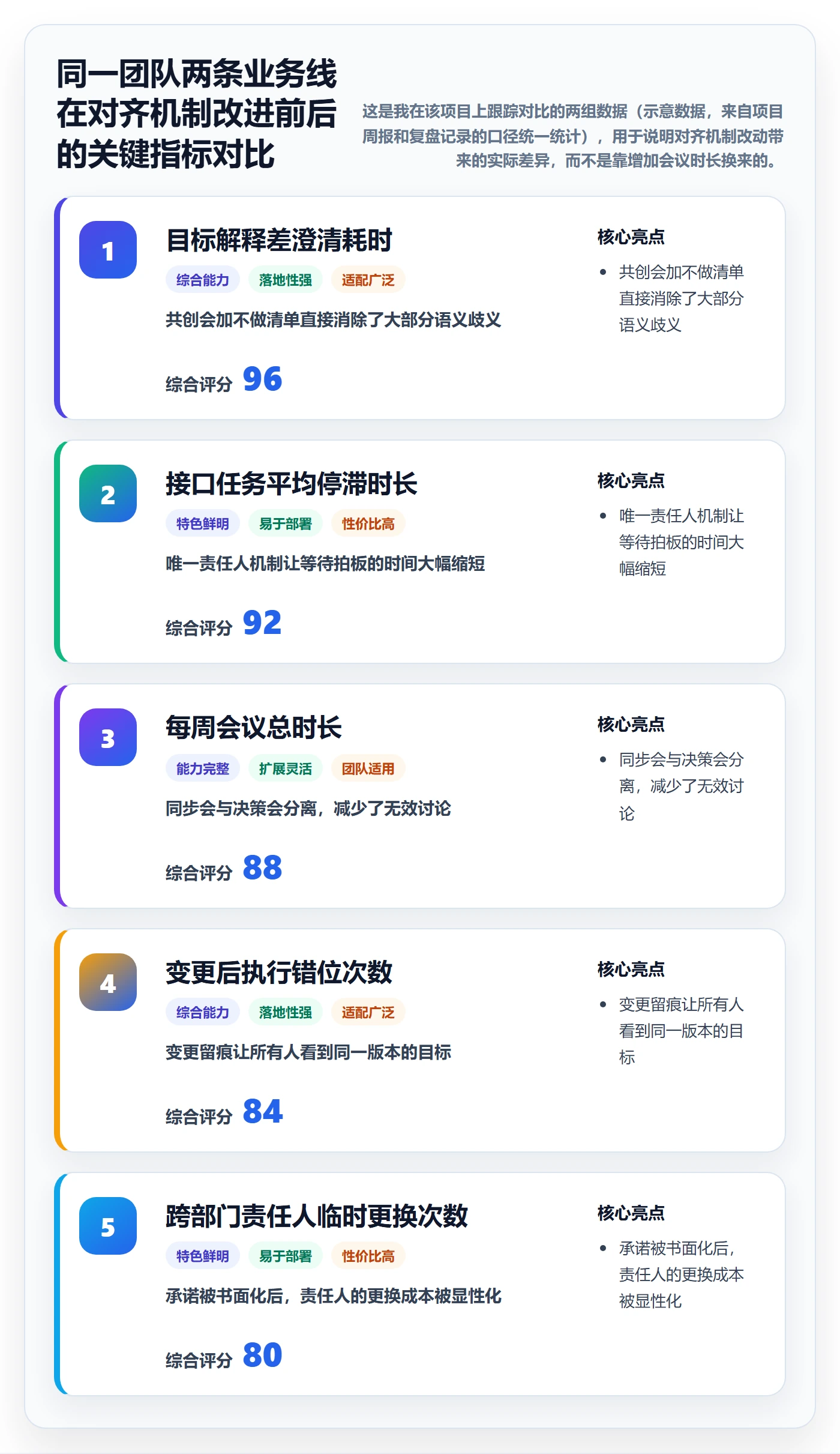Select the 扩展灵活 tag
Image resolution: width=840 pixels, height=1454 pixels.
tap(286, 768)
